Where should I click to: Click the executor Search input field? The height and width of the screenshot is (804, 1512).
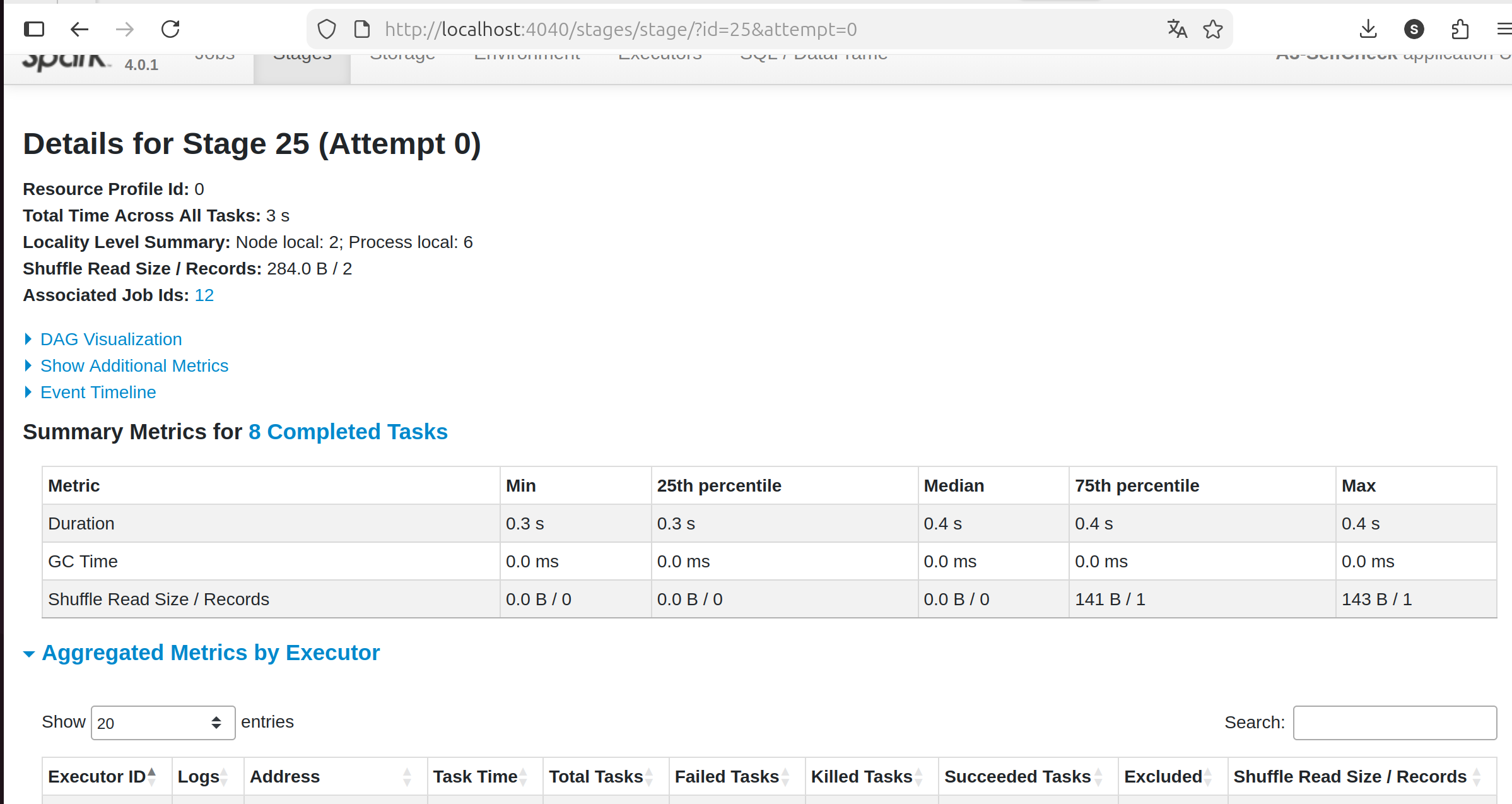(1394, 722)
